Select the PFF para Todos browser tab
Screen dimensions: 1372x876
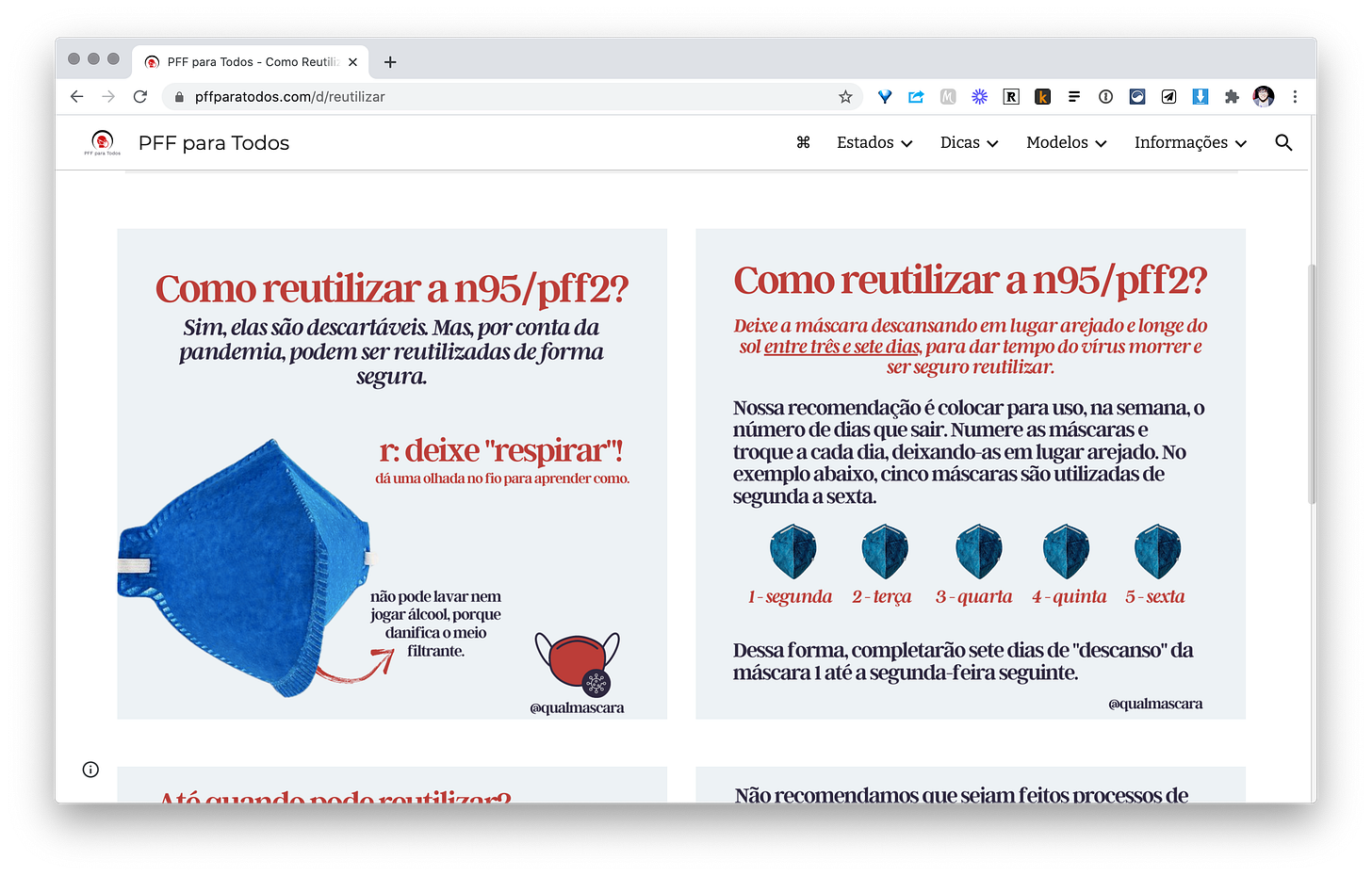pos(251,62)
